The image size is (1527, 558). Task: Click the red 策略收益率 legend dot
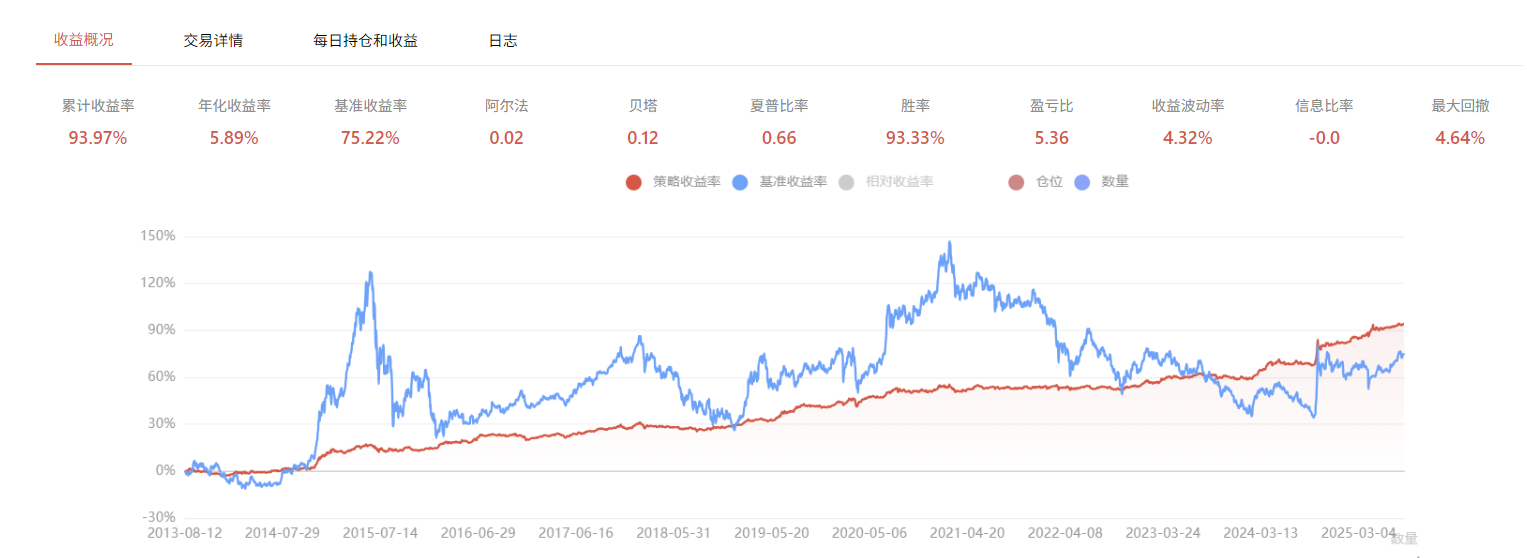(x=633, y=182)
